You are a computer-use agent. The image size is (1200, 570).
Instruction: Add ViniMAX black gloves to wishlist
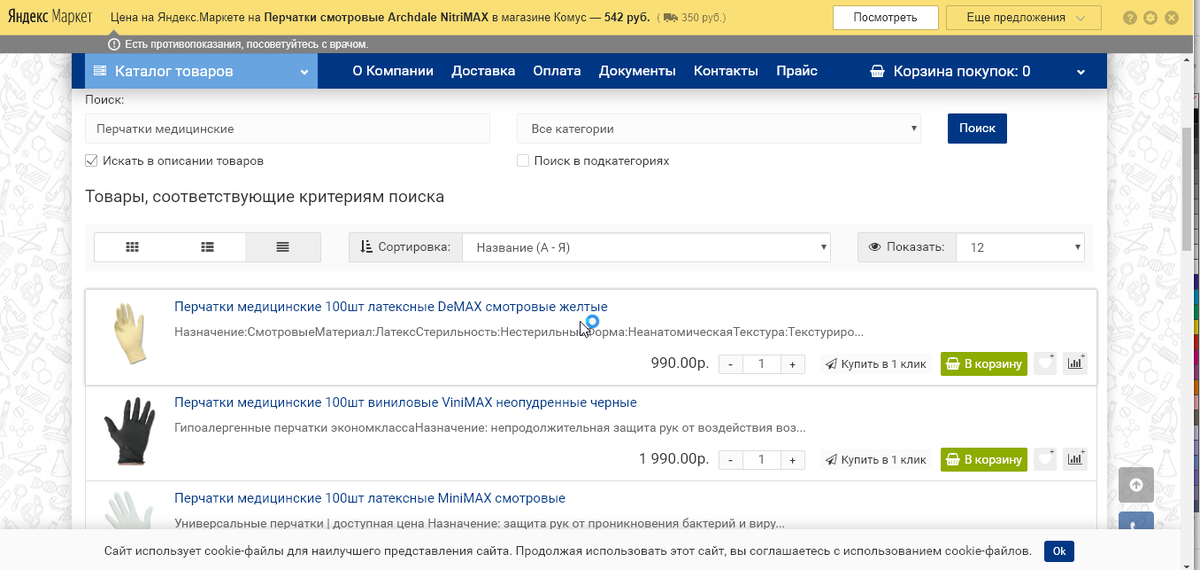[1045, 459]
